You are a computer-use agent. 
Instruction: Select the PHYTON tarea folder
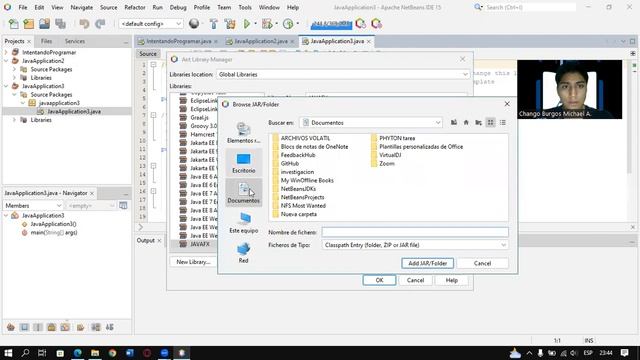tap(393, 138)
